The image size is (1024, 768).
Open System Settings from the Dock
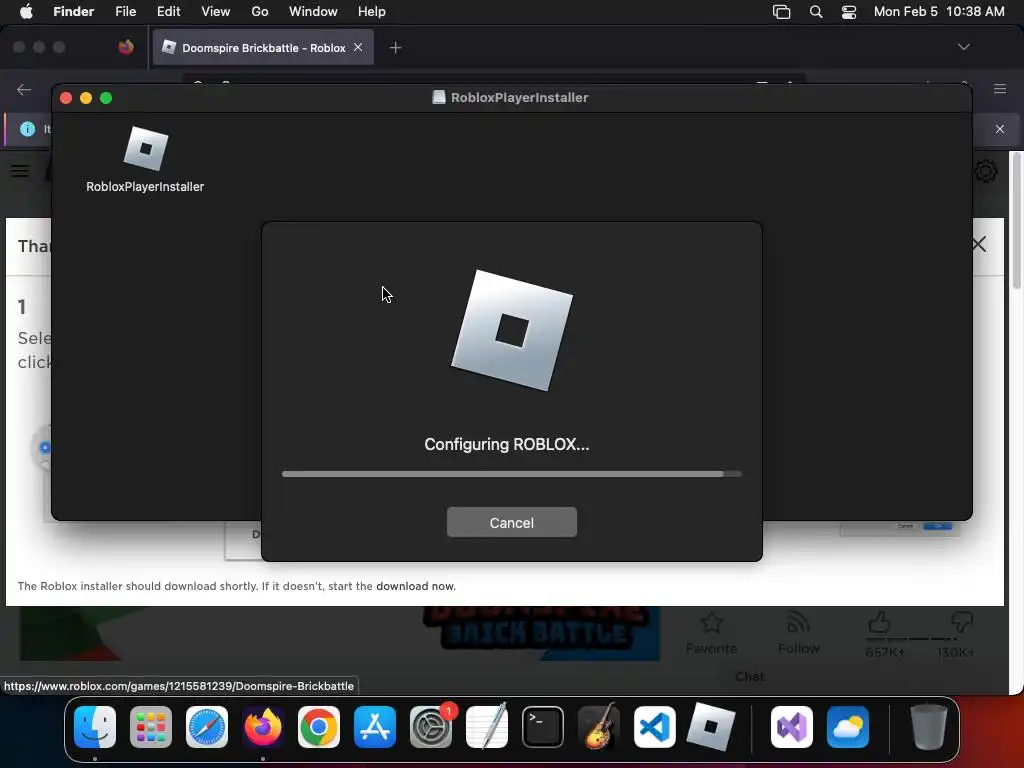point(431,727)
